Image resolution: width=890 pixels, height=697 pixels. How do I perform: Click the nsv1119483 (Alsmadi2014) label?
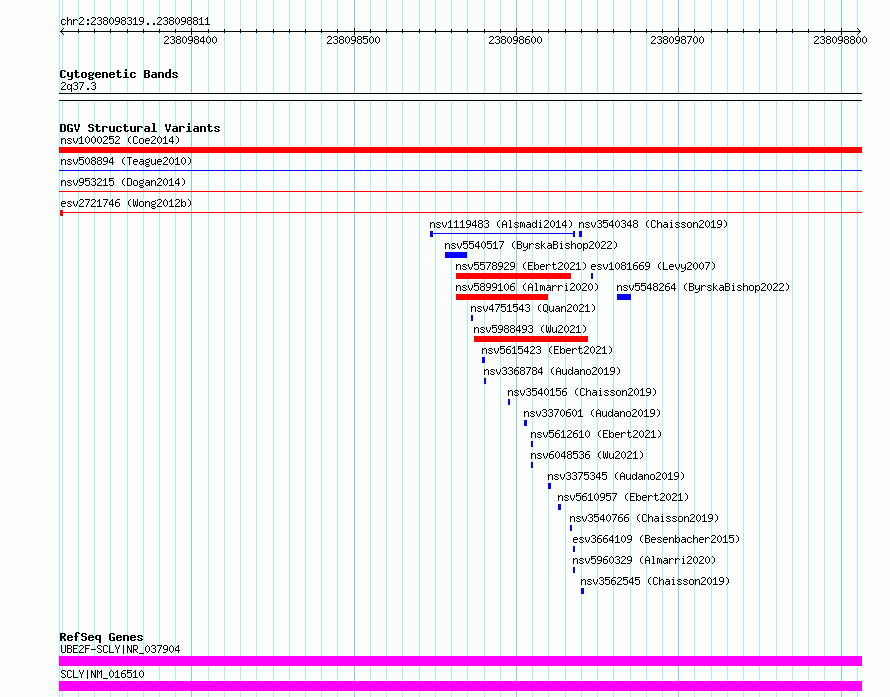tap(501, 224)
